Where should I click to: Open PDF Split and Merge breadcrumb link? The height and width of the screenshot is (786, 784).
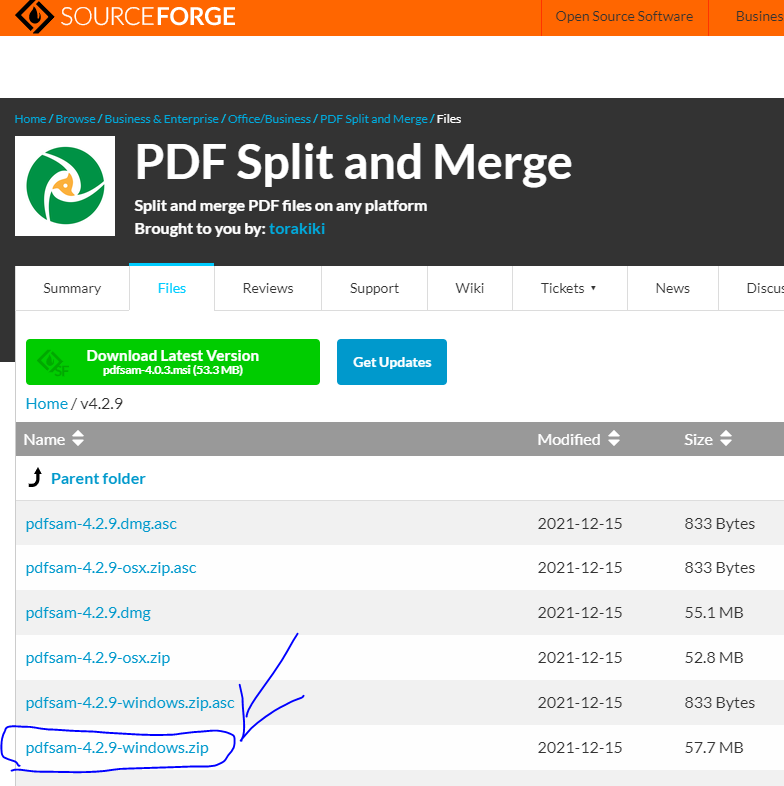click(373, 119)
